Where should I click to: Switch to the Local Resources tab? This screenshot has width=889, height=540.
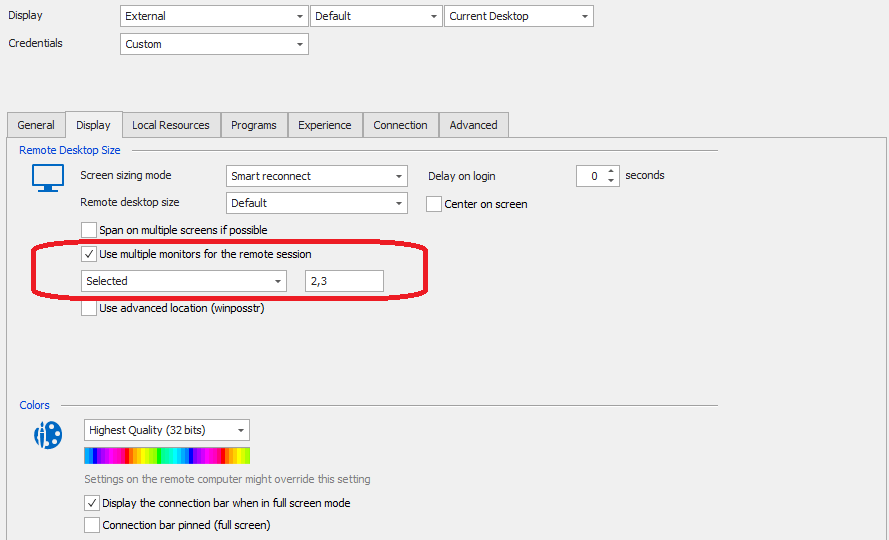[171, 125]
